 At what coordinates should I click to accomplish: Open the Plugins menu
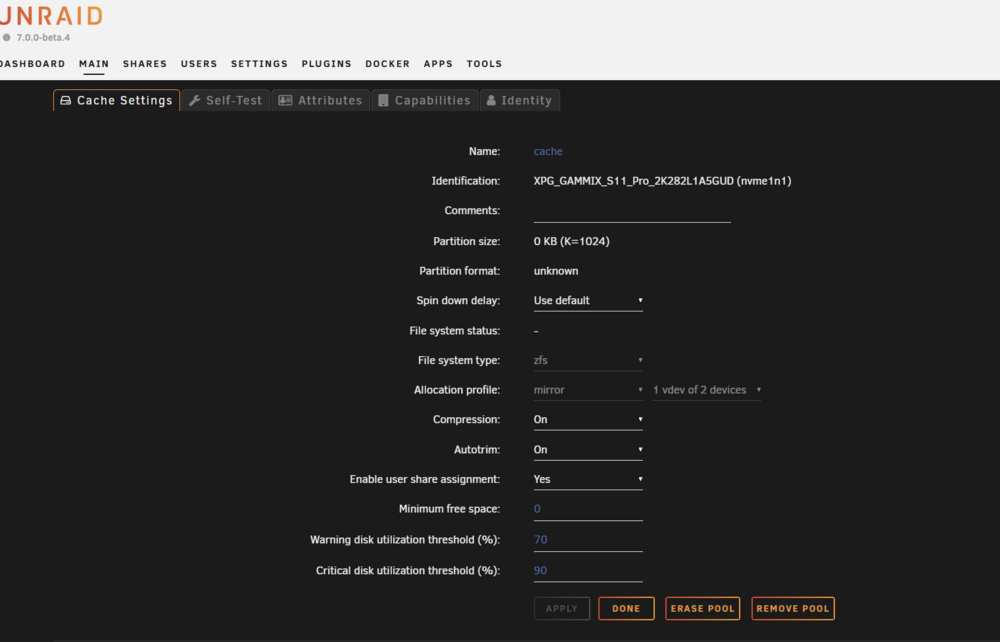coord(327,64)
